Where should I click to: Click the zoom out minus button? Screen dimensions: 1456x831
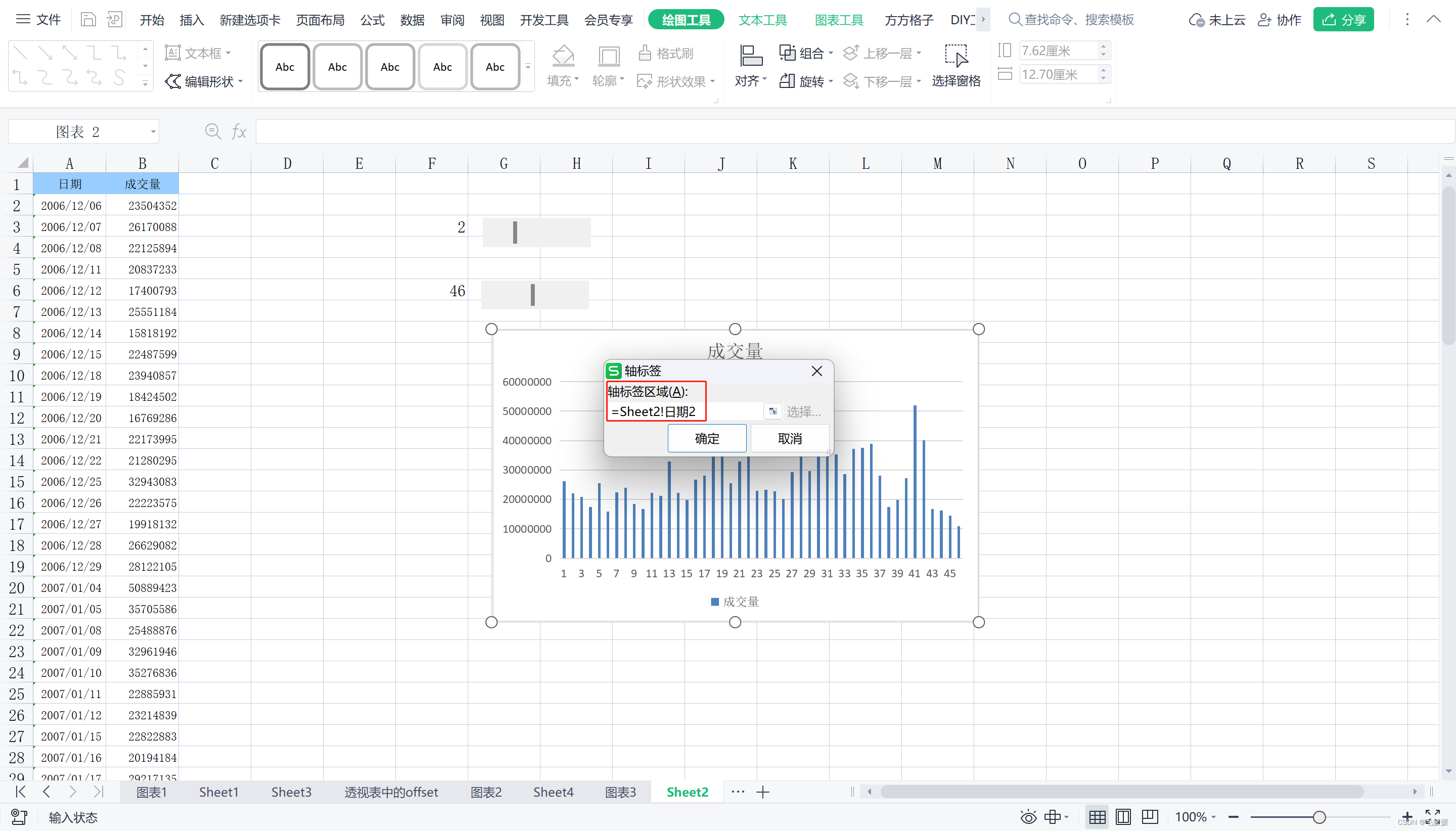tap(1234, 817)
